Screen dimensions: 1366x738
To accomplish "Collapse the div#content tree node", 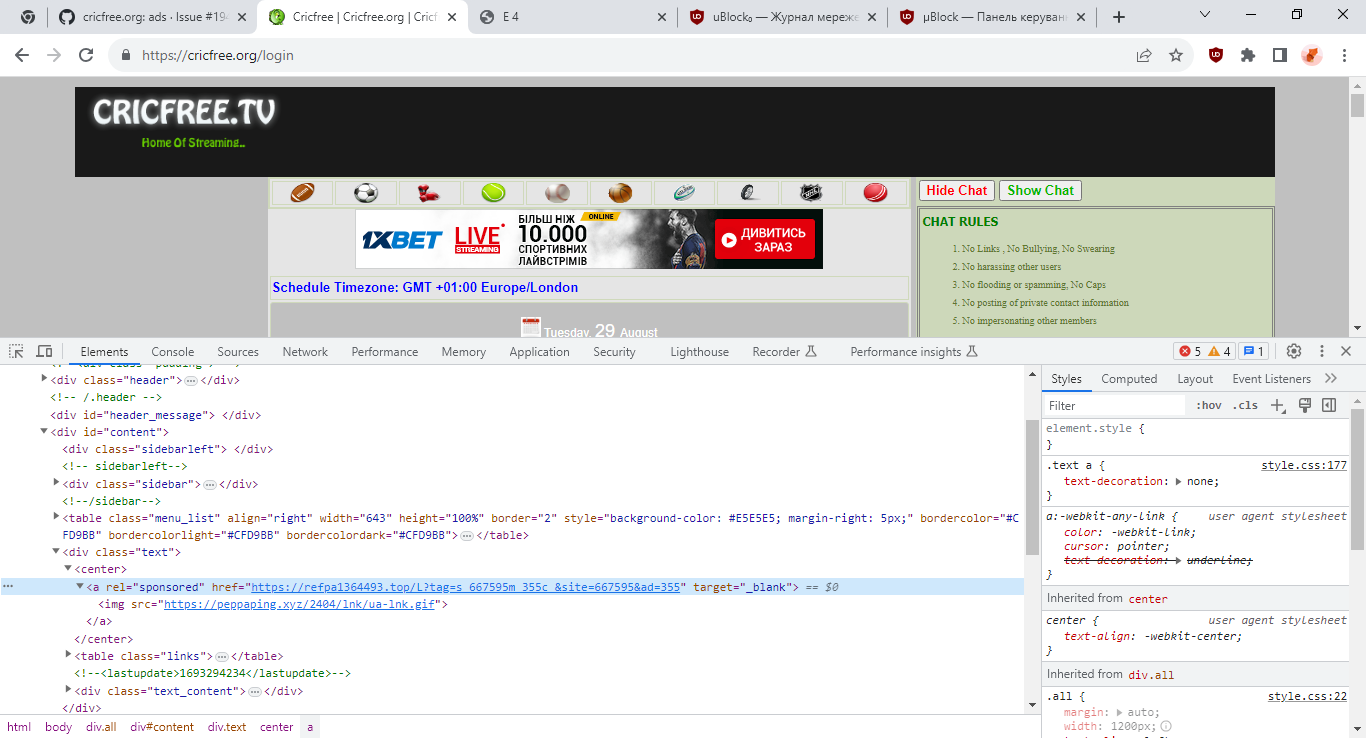I will (44, 431).
